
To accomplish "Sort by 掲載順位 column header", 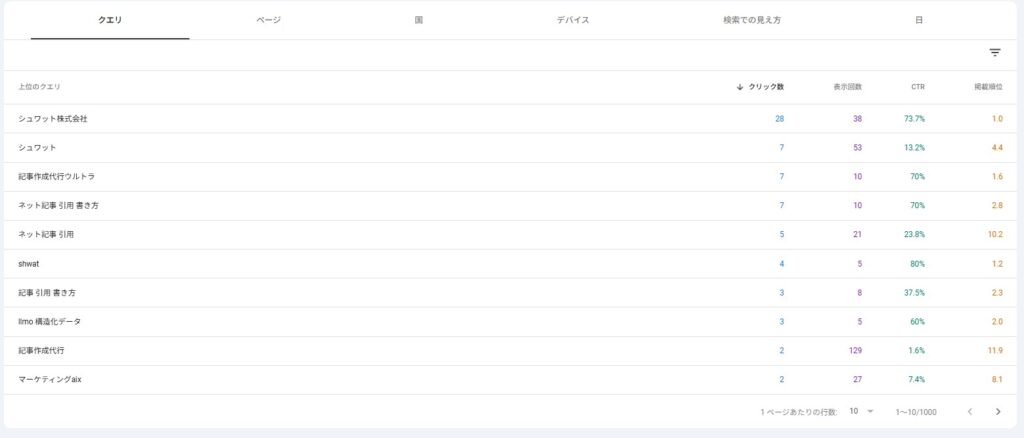I will [x=988, y=87].
